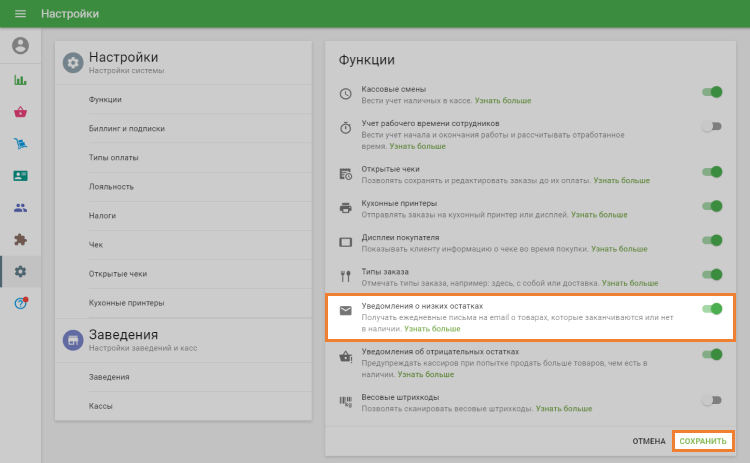The height and width of the screenshot is (463, 750).
Task: Turn off Уведомления о низких остатках toggle
Action: point(712,309)
